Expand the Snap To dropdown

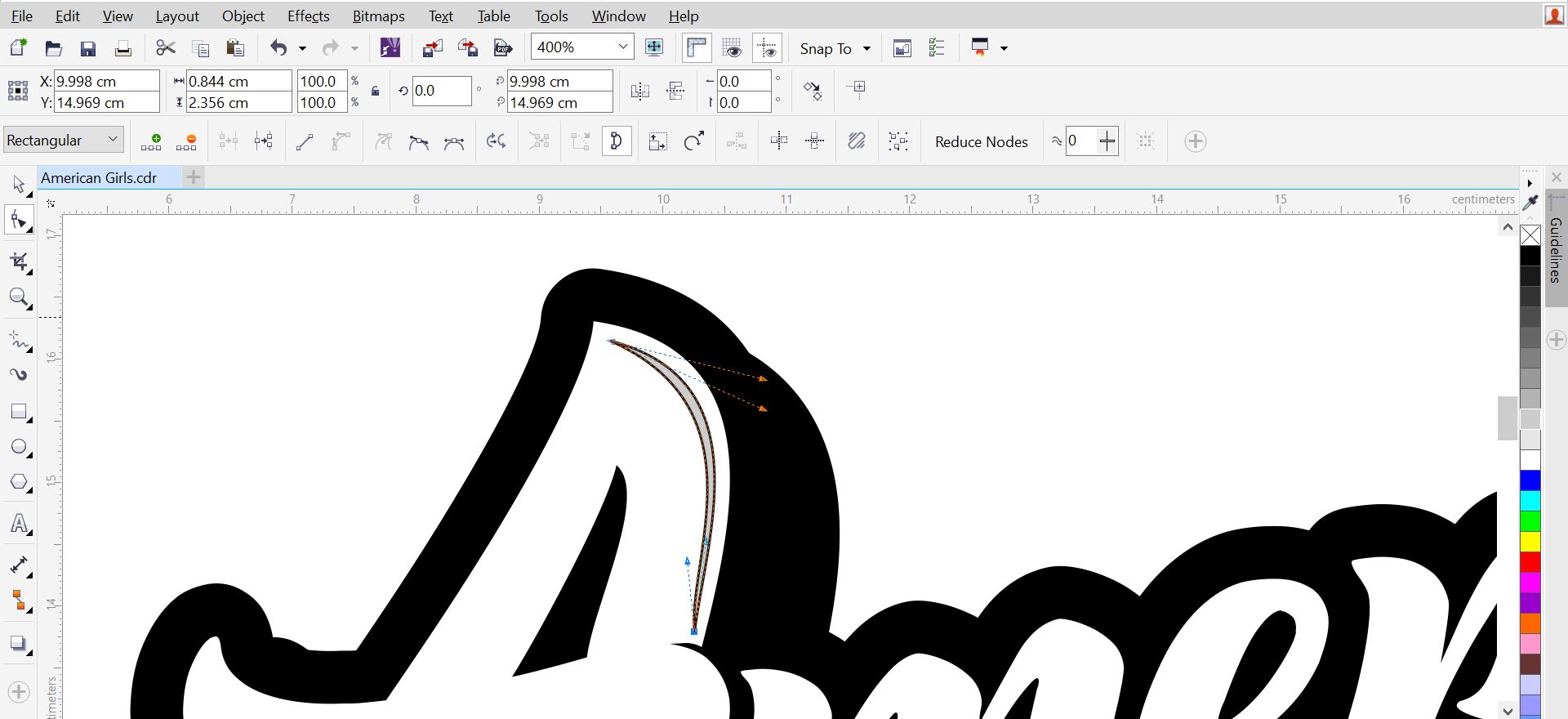point(866,49)
